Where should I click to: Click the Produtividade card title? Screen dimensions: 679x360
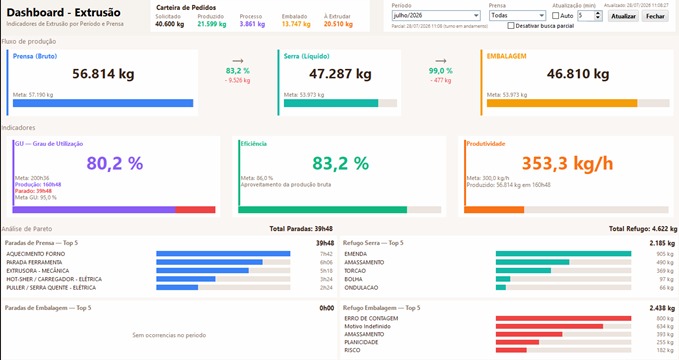click(x=486, y=144)
